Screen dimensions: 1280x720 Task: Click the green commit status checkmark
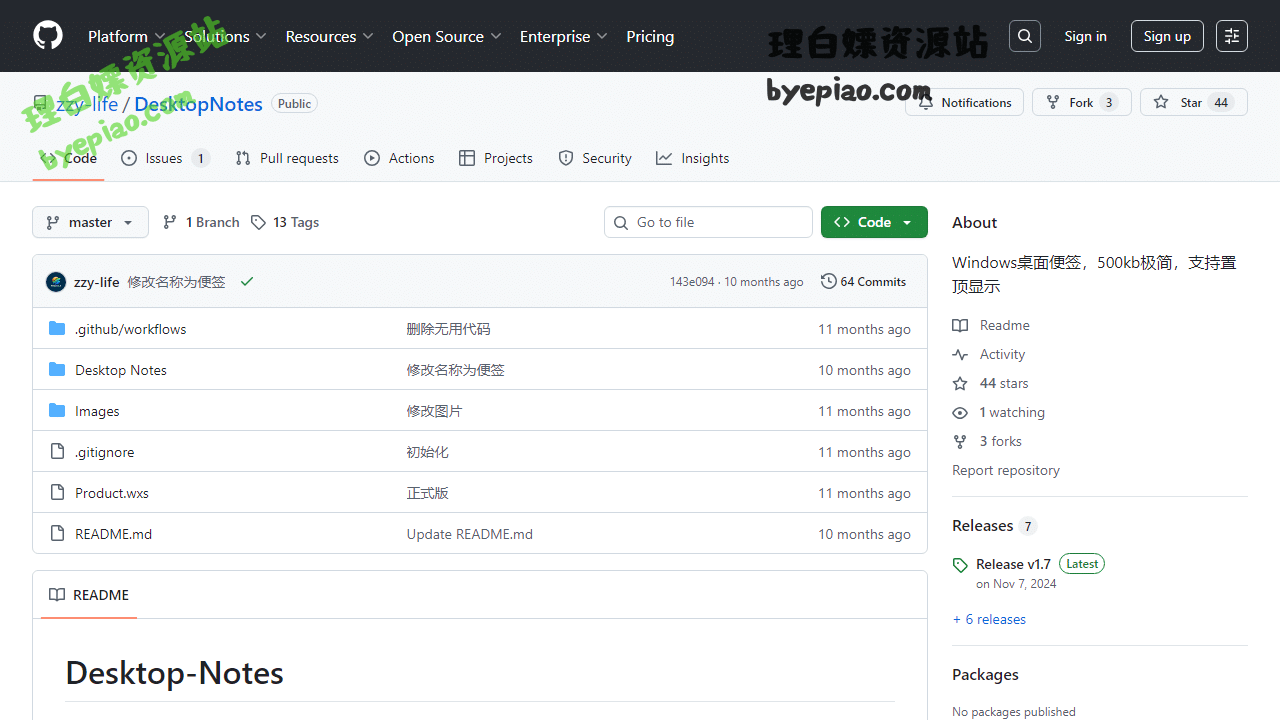point(247,282)
